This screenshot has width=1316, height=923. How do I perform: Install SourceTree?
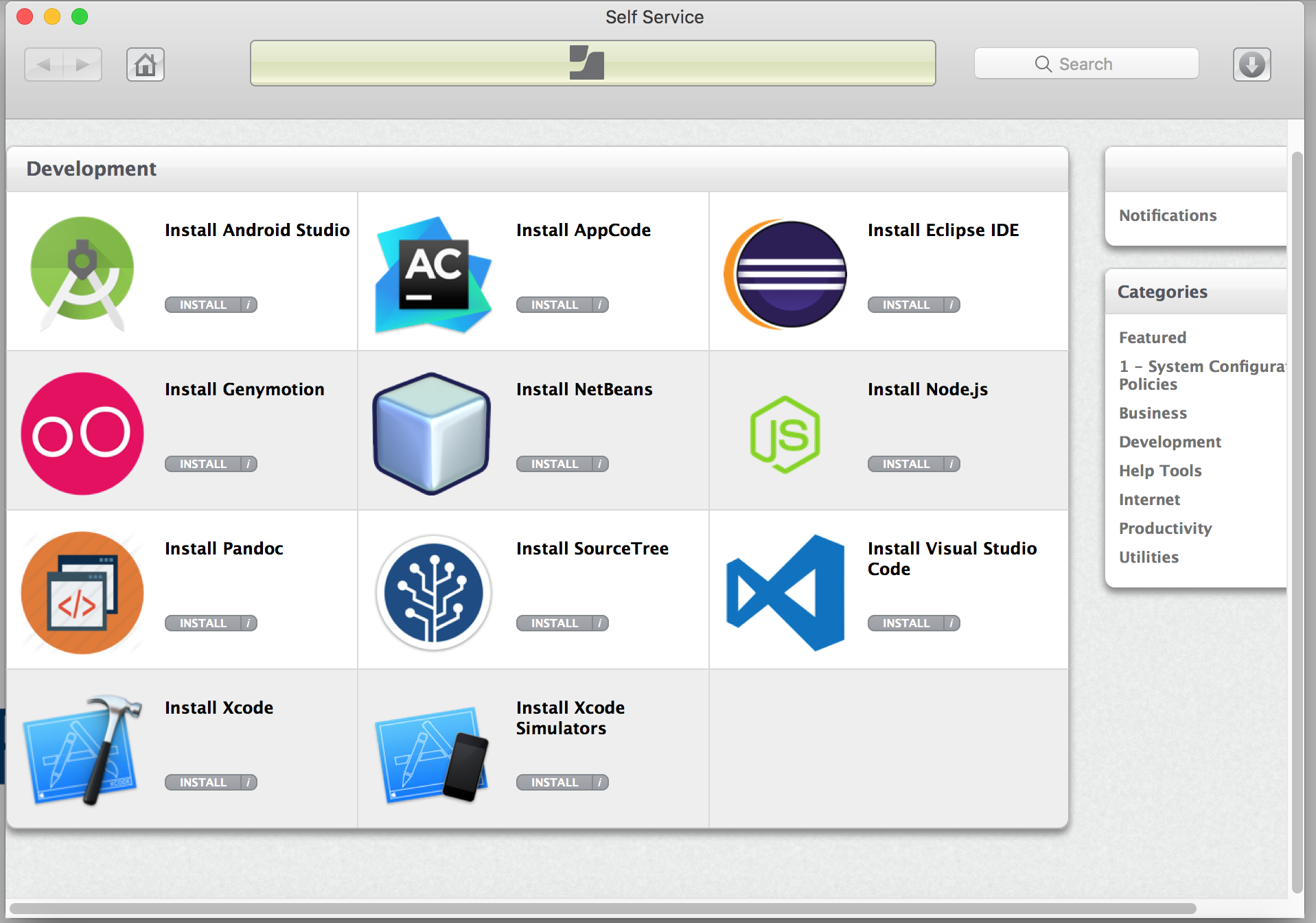tap(554, 623)
